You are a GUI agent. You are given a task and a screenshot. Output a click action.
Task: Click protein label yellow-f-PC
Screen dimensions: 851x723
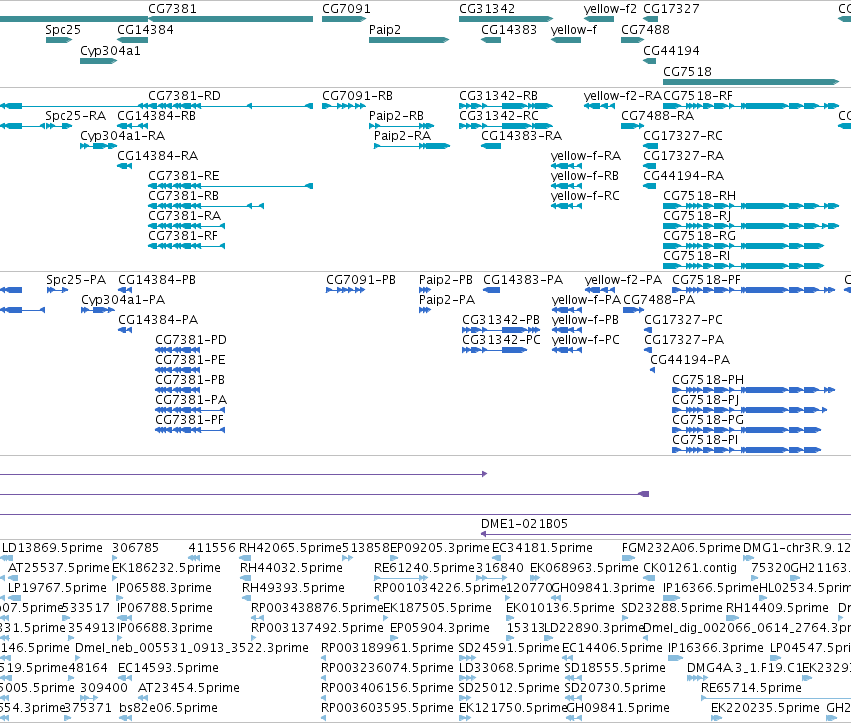click(586, 340)
